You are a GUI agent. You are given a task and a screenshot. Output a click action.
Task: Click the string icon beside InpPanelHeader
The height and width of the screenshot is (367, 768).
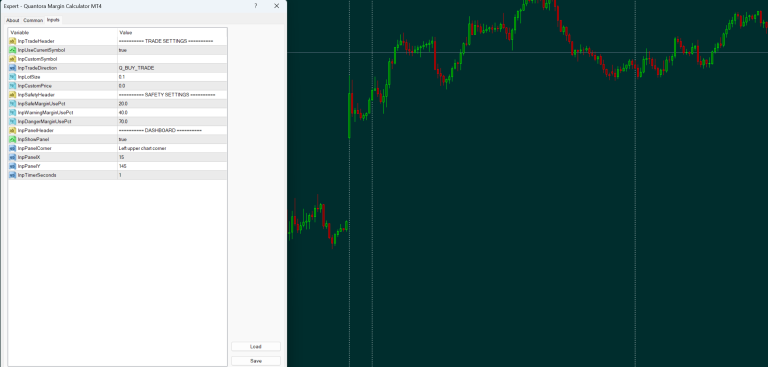13,130
